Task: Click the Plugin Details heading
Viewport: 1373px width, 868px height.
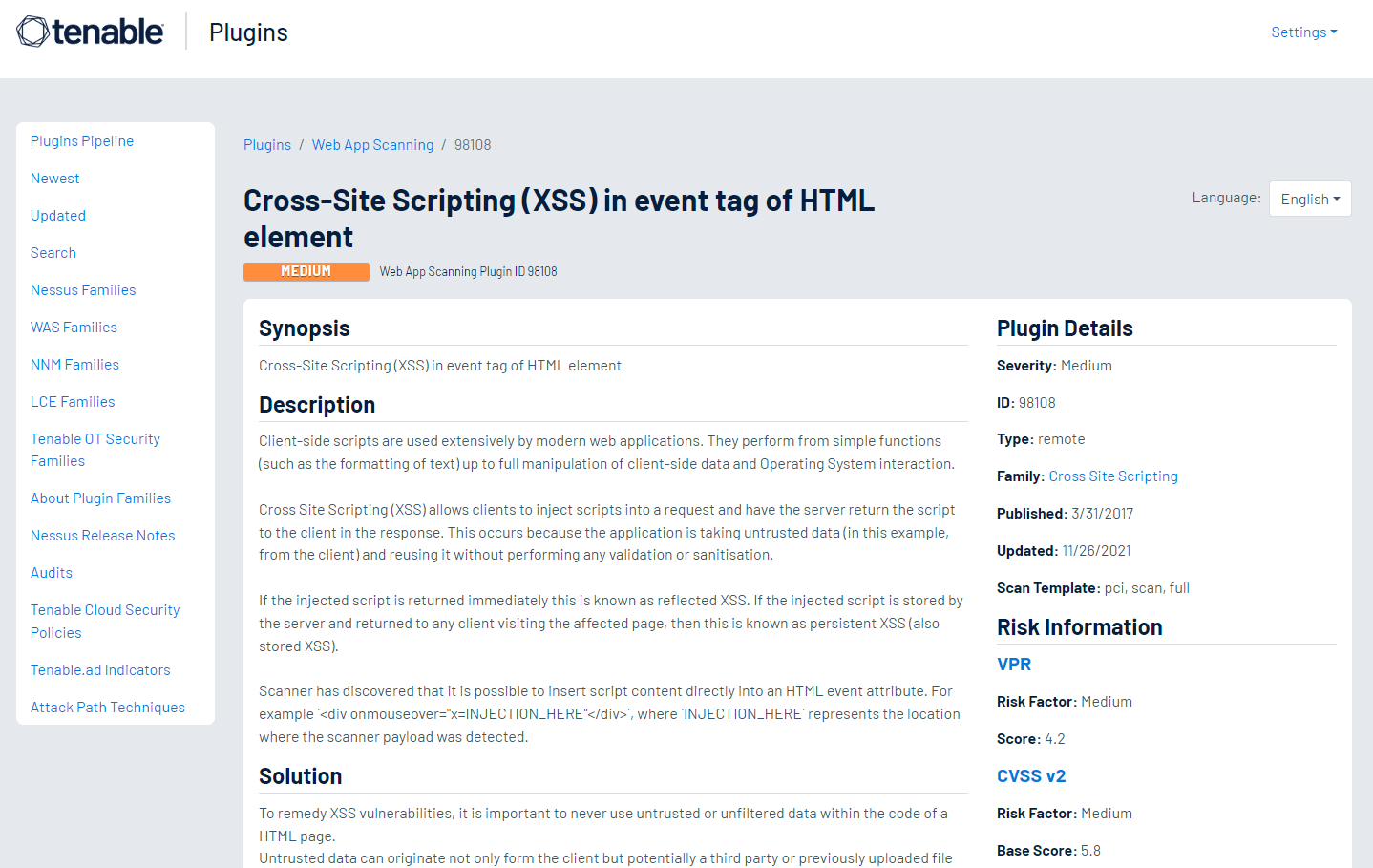Action: [x=1065, y=328]
